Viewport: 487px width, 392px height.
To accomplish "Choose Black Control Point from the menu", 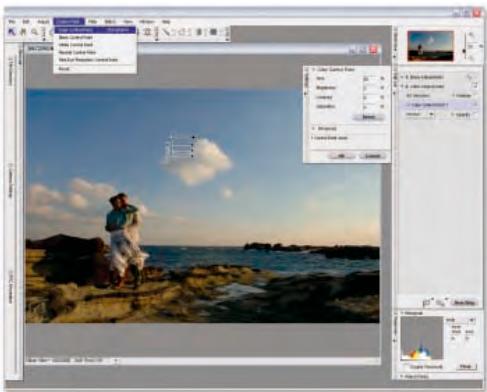I will coord(95,37).
